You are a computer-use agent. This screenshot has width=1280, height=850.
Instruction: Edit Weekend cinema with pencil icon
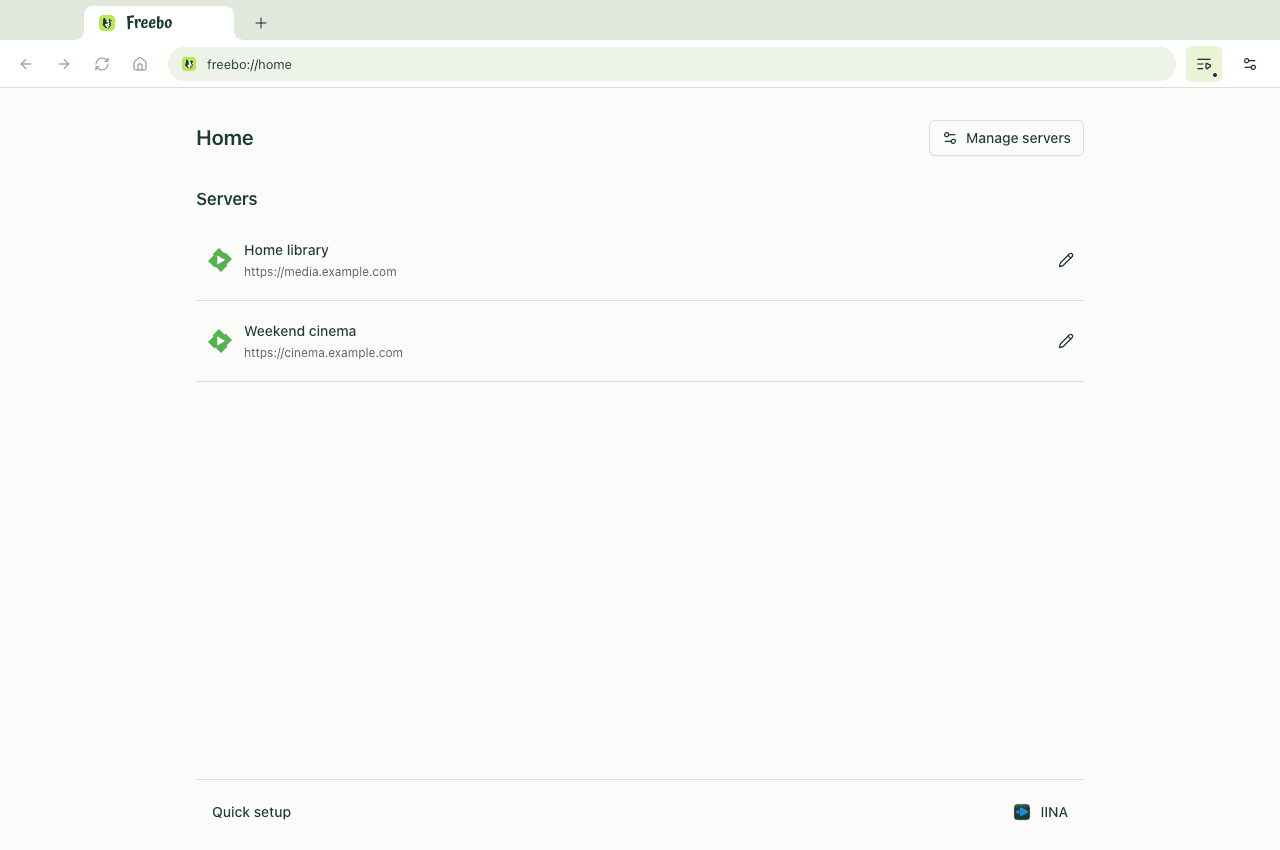click(x=1066, y=341)
